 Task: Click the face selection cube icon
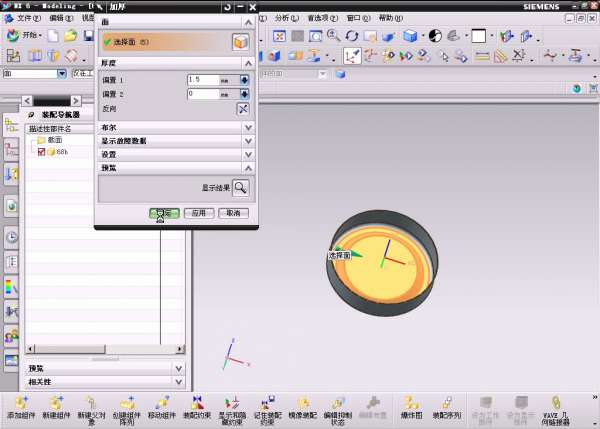(240, 42)
